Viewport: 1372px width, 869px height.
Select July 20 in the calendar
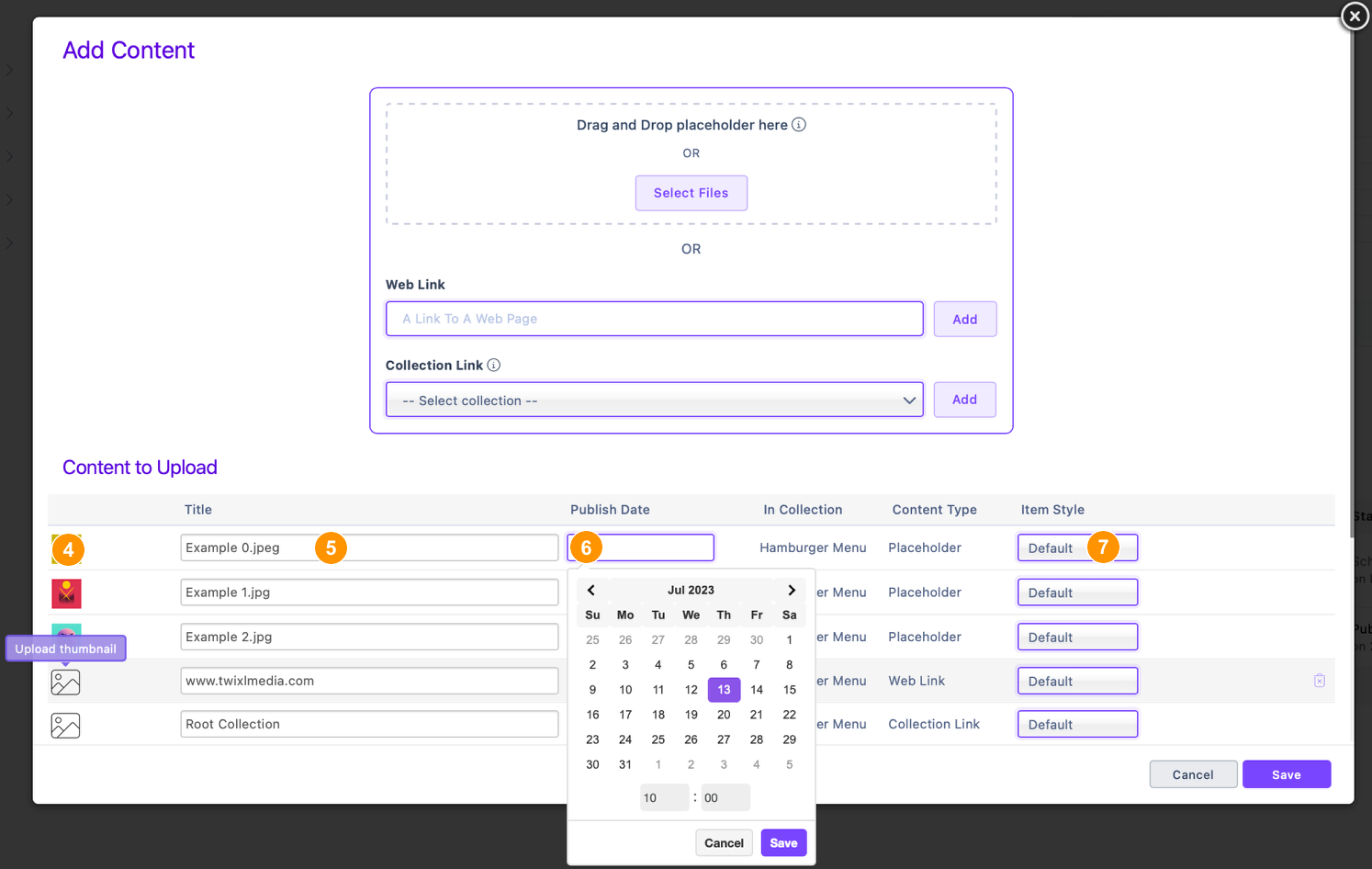[724, 715]
